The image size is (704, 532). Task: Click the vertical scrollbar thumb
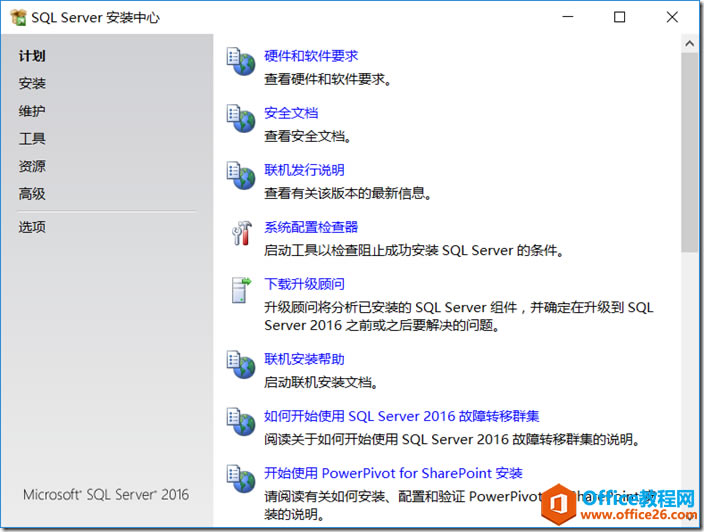tap(689, 153)
